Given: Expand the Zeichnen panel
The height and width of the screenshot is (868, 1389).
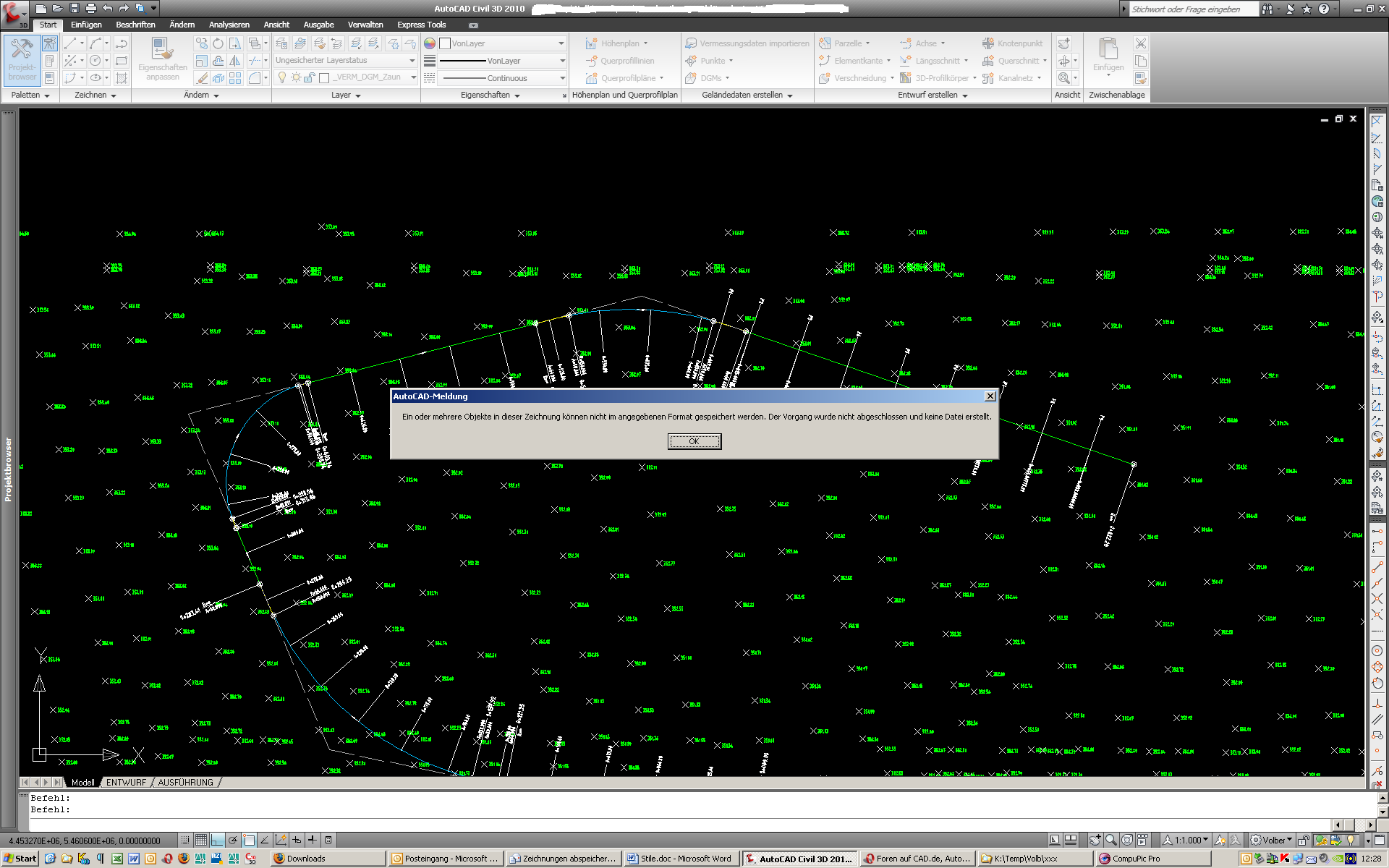Looking at the screenshot, I should pos(95,95).
